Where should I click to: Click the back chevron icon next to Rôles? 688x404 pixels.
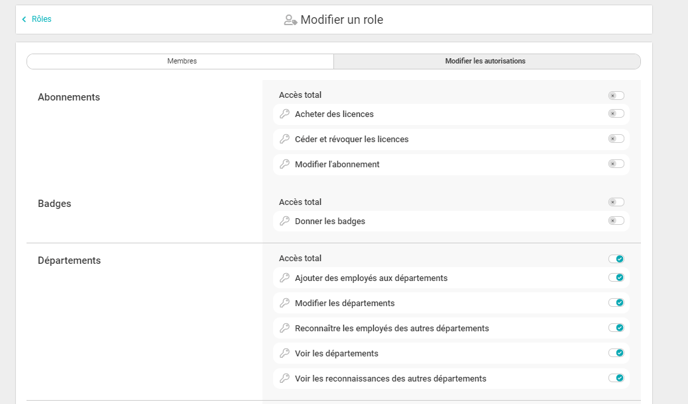(x=24, y=19)
